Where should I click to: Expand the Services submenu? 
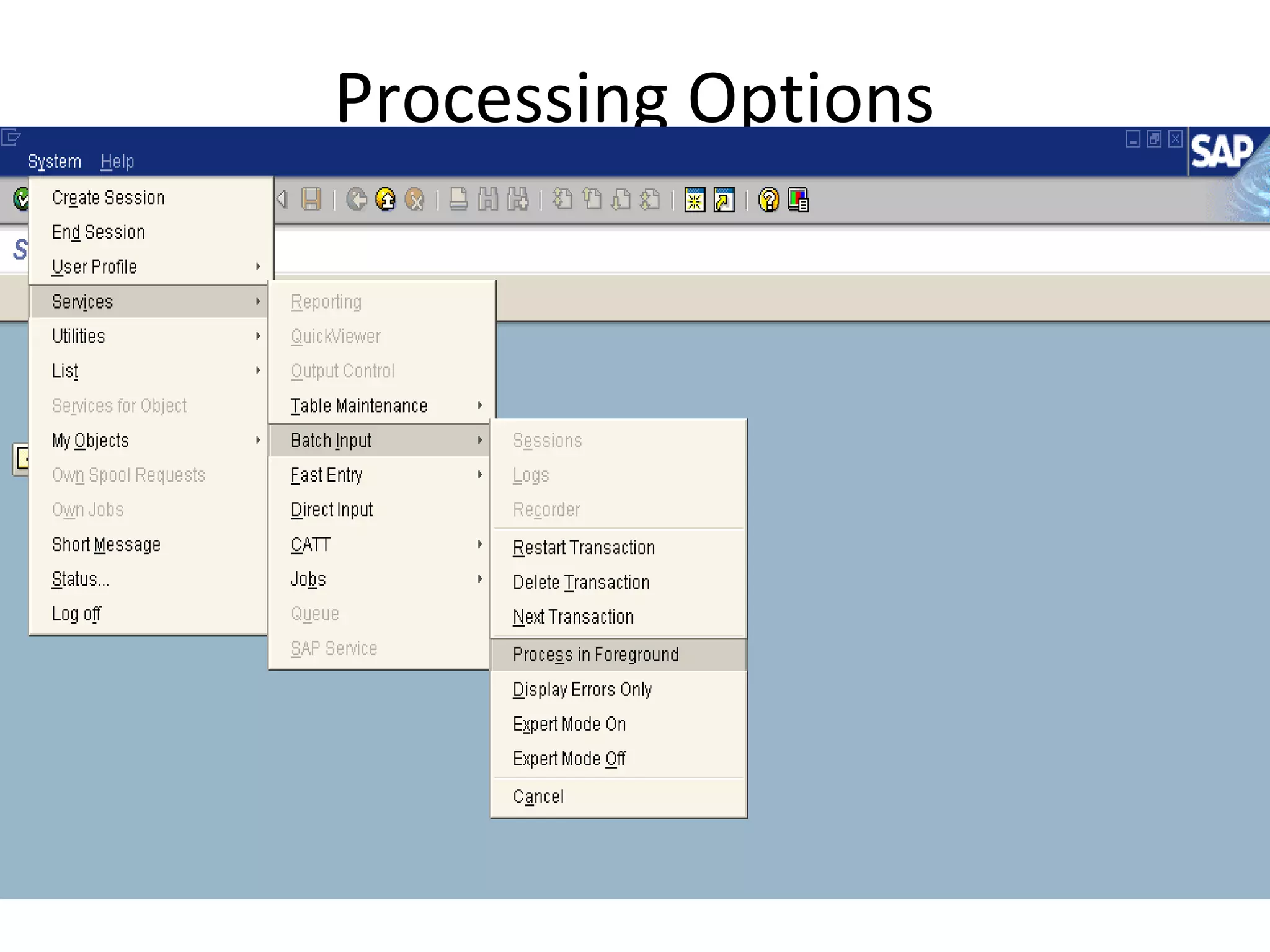pos(149,302)
